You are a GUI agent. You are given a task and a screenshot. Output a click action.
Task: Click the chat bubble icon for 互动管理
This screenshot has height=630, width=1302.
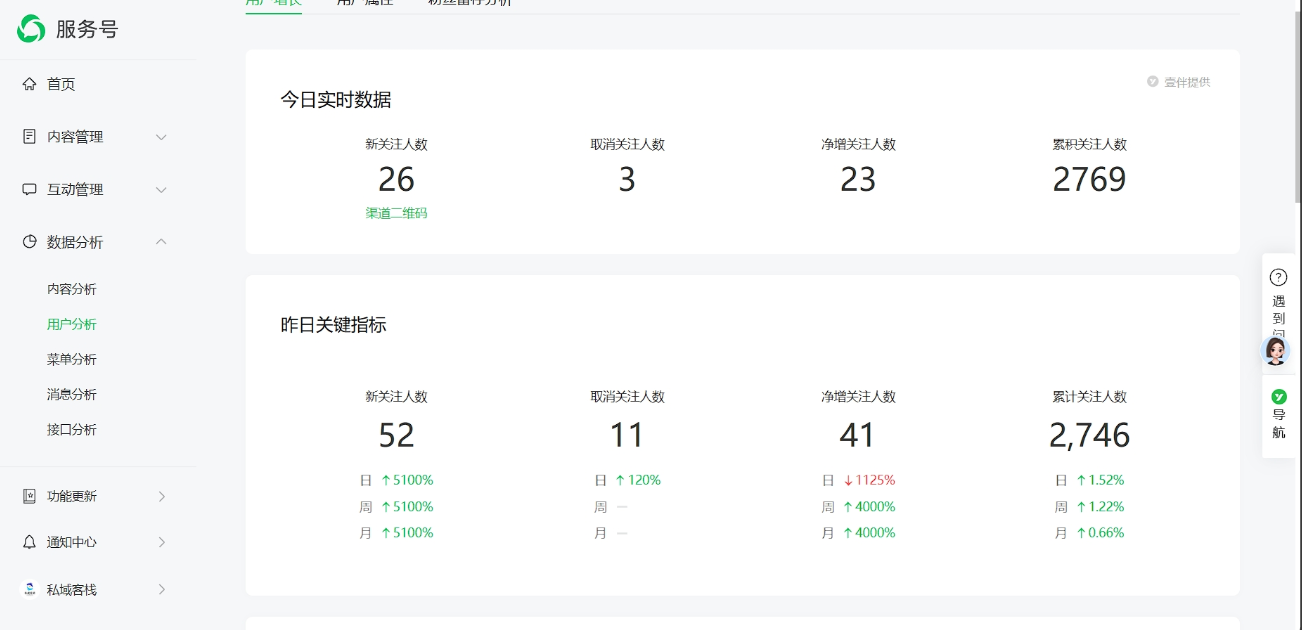point(29,190)
